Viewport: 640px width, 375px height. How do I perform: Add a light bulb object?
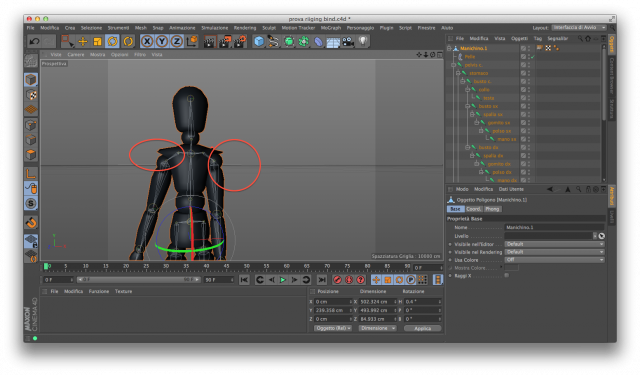[x=363, y=41]
